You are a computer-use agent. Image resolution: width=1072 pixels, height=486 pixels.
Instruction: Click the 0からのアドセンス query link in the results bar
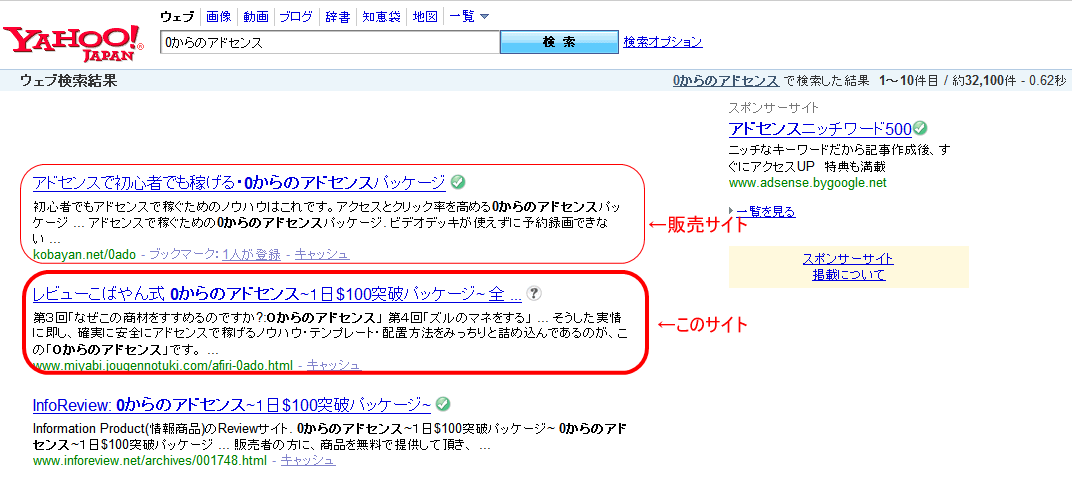click(725, 81)
